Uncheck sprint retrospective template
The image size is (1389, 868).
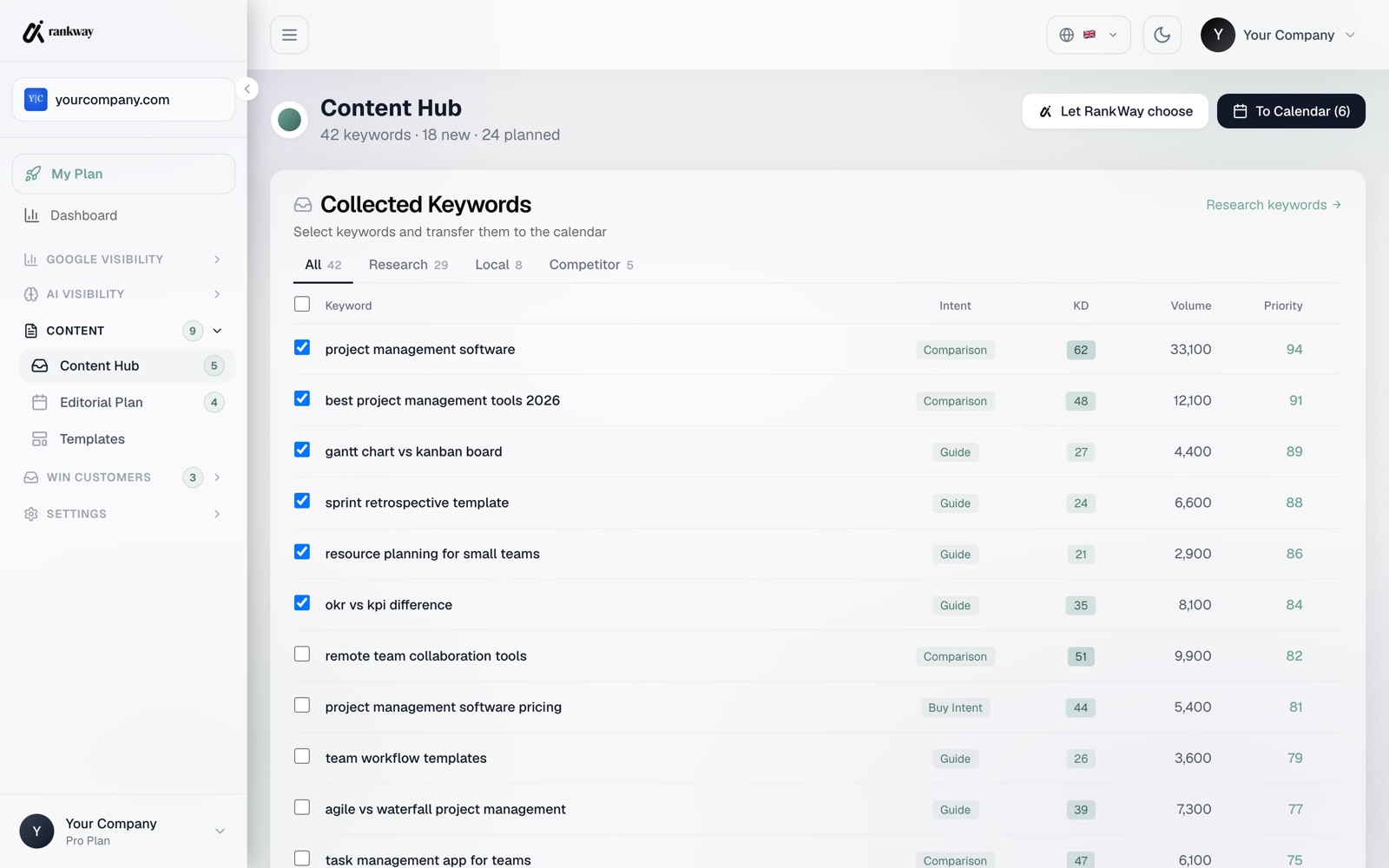(x=302, y=501)
